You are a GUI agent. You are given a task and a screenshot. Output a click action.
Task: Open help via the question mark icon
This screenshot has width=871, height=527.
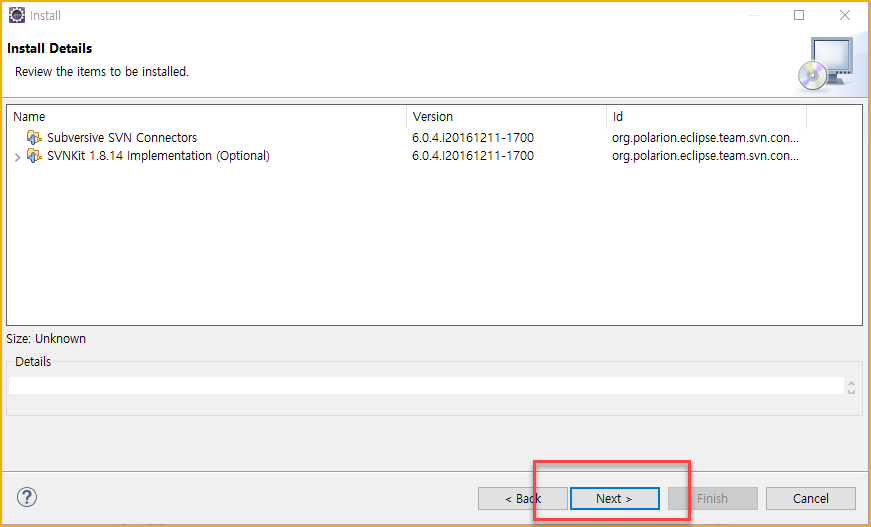(x=27, y=497)
